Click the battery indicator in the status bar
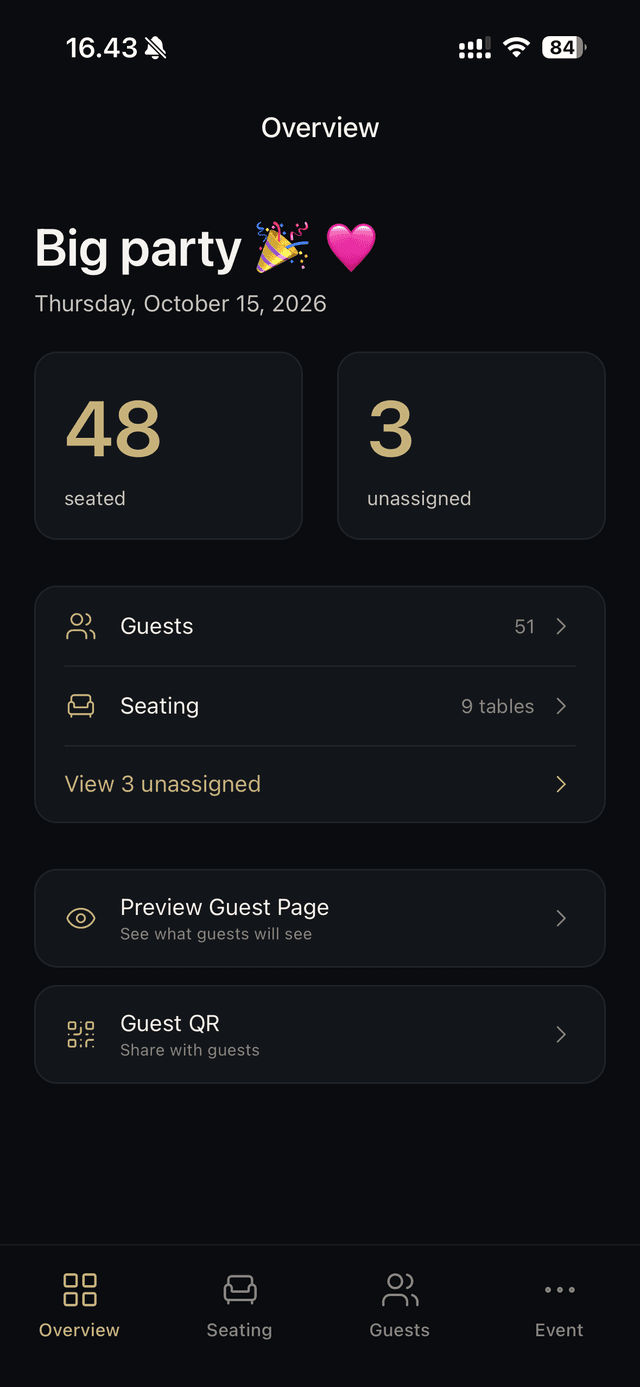 coord(562,46)
